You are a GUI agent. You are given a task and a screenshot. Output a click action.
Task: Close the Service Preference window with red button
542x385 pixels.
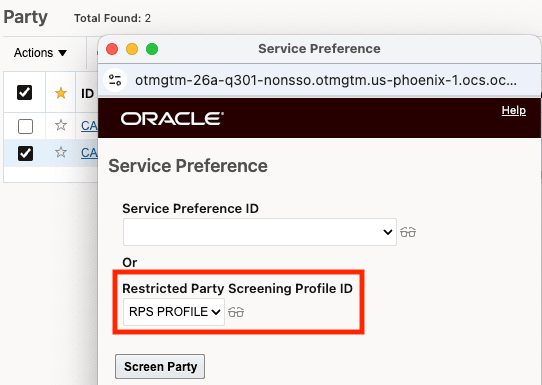(x=112, y=49)
